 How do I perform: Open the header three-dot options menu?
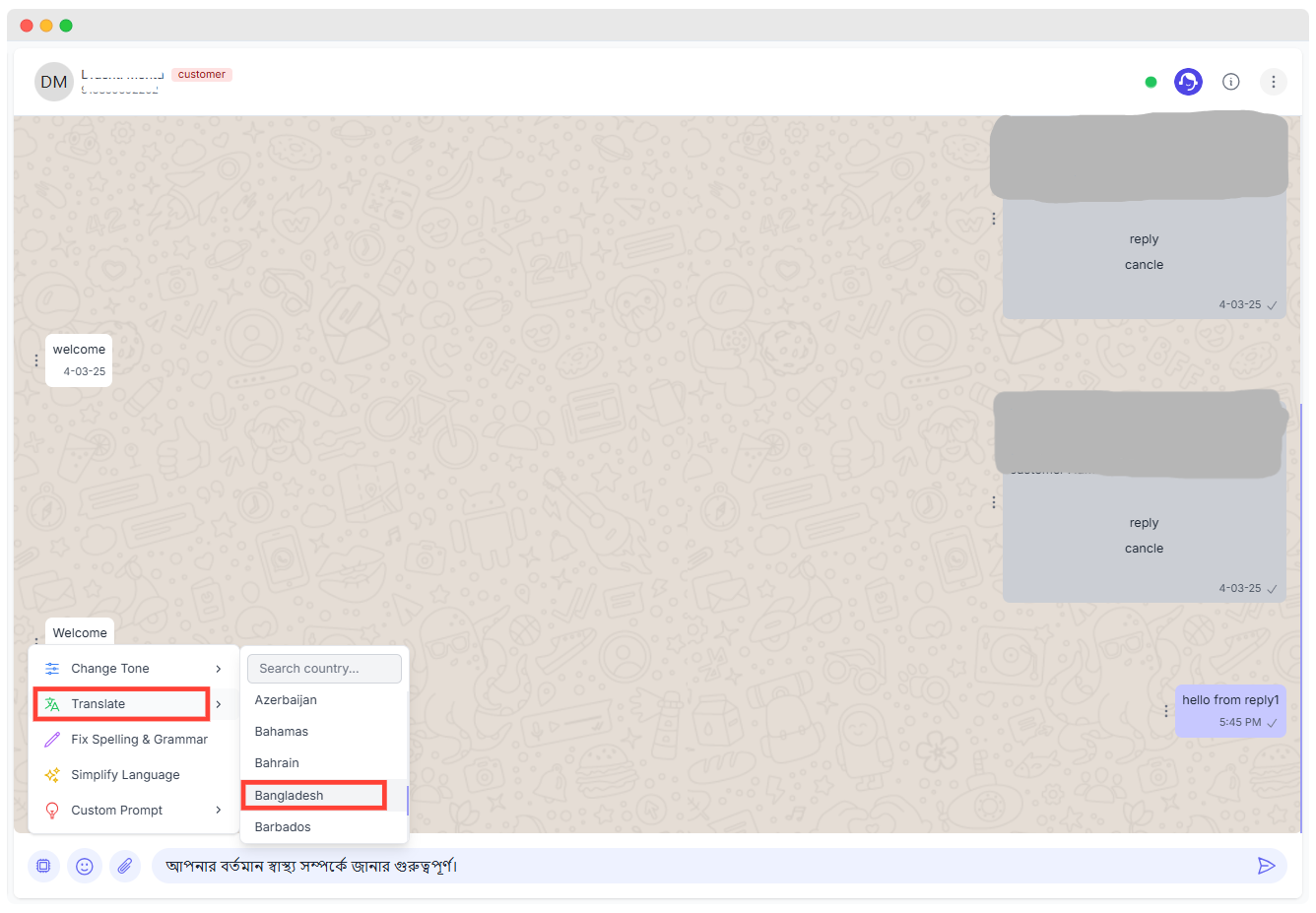click(1273, 82)
